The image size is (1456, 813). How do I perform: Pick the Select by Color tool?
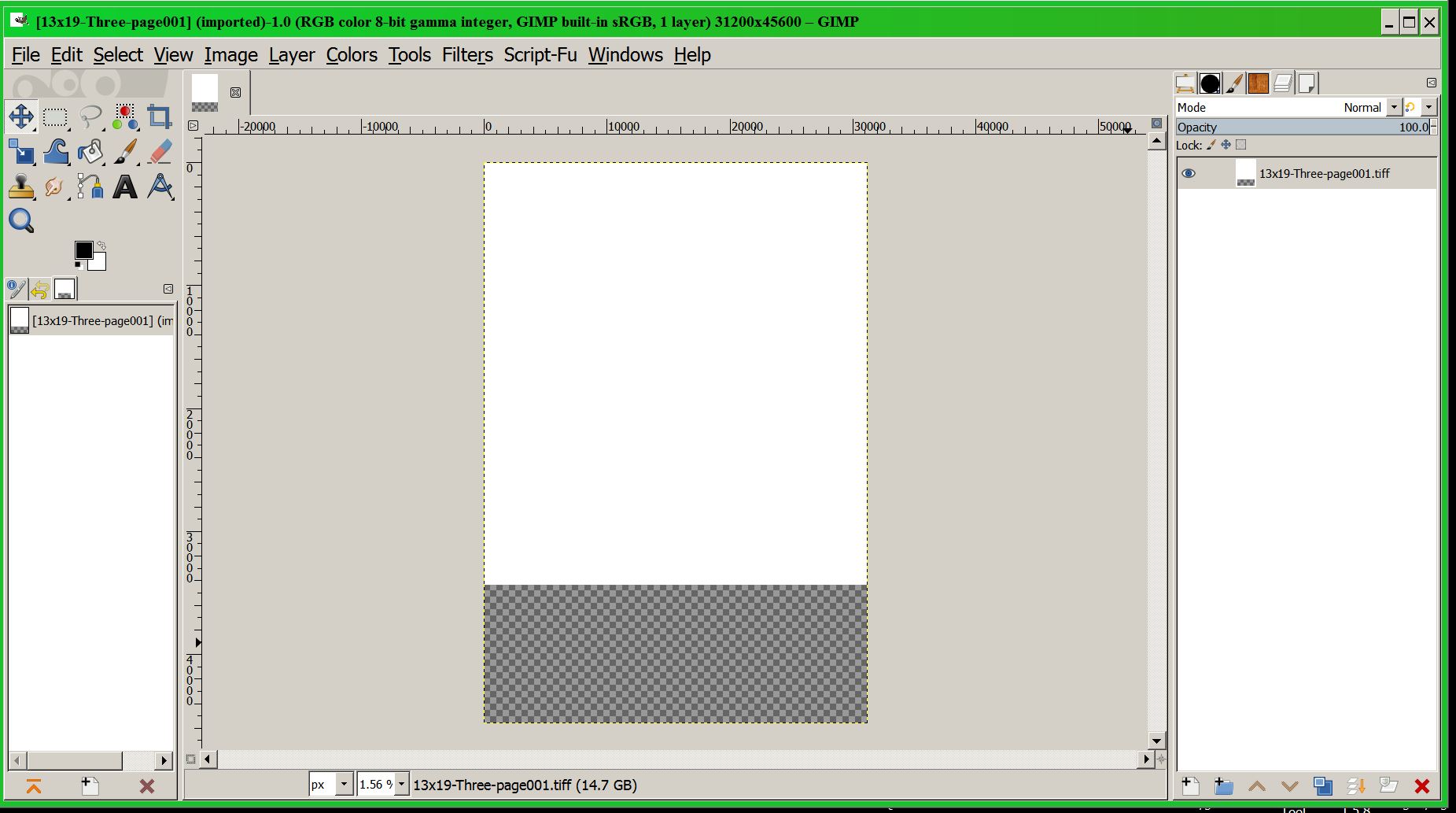[x=125, y=117]
